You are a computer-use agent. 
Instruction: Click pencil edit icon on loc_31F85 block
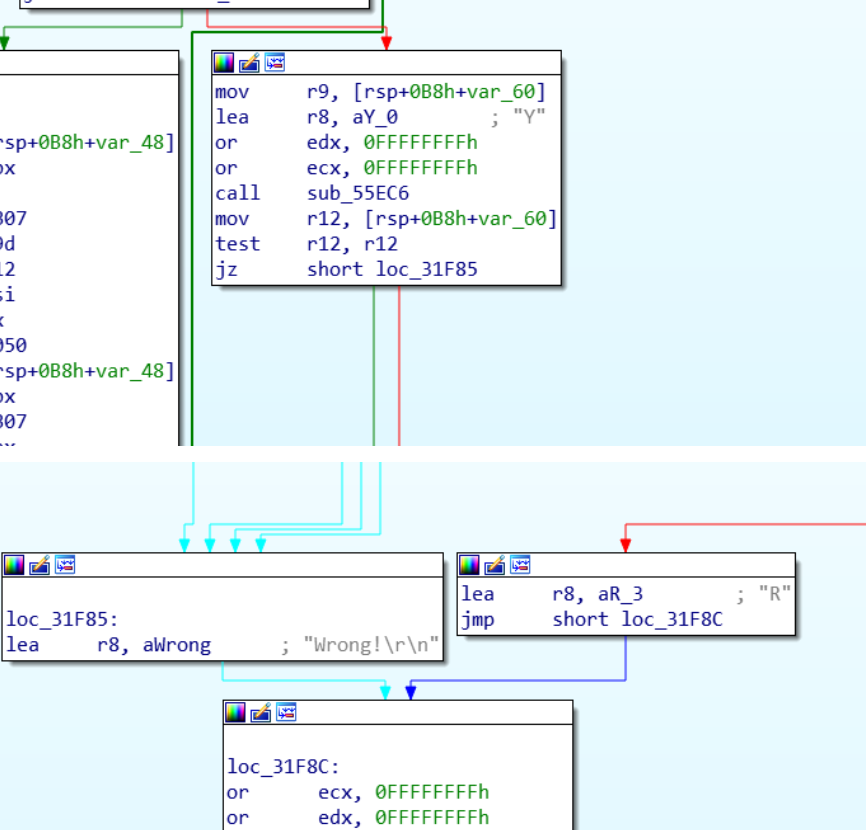39,565
